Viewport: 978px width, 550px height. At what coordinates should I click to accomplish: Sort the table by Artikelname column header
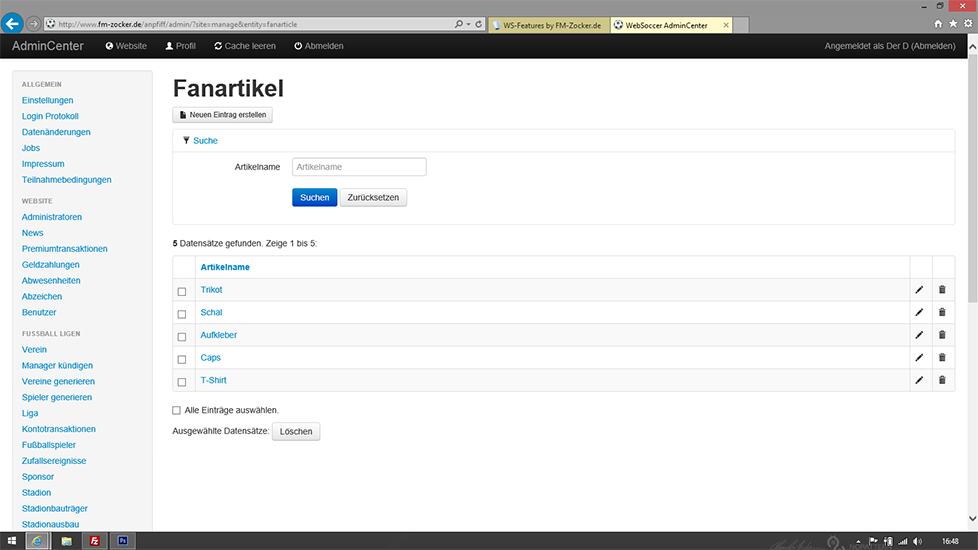(x=225, y=267)
